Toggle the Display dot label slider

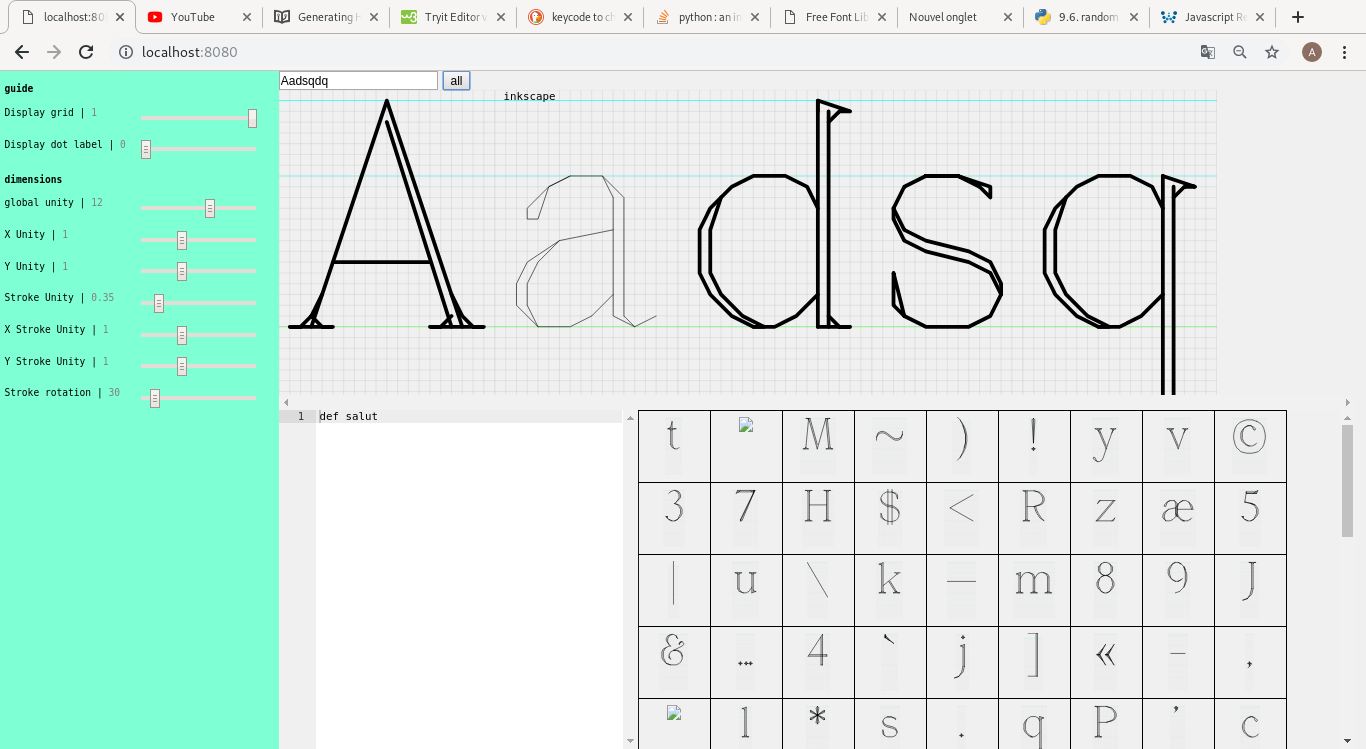(146, 150)
